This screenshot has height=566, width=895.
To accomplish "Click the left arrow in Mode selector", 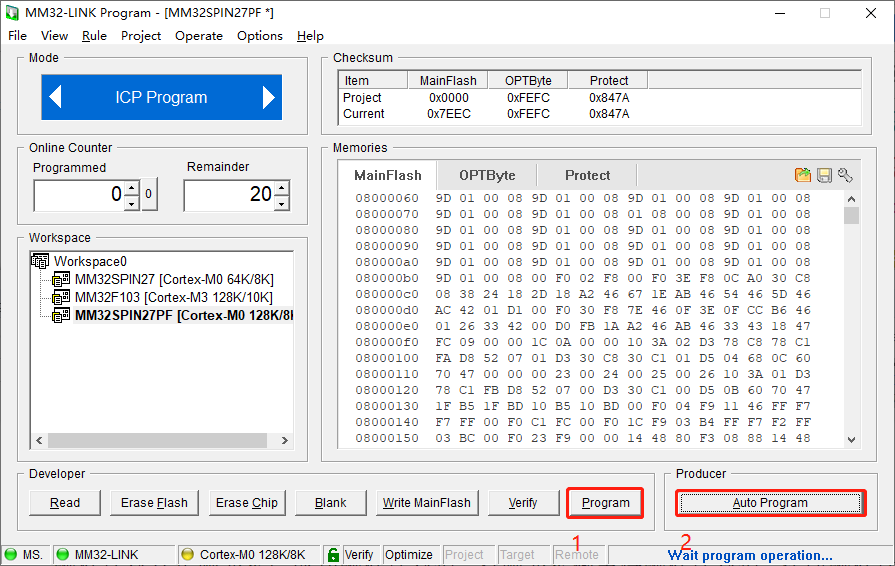I will click(55, 97).
